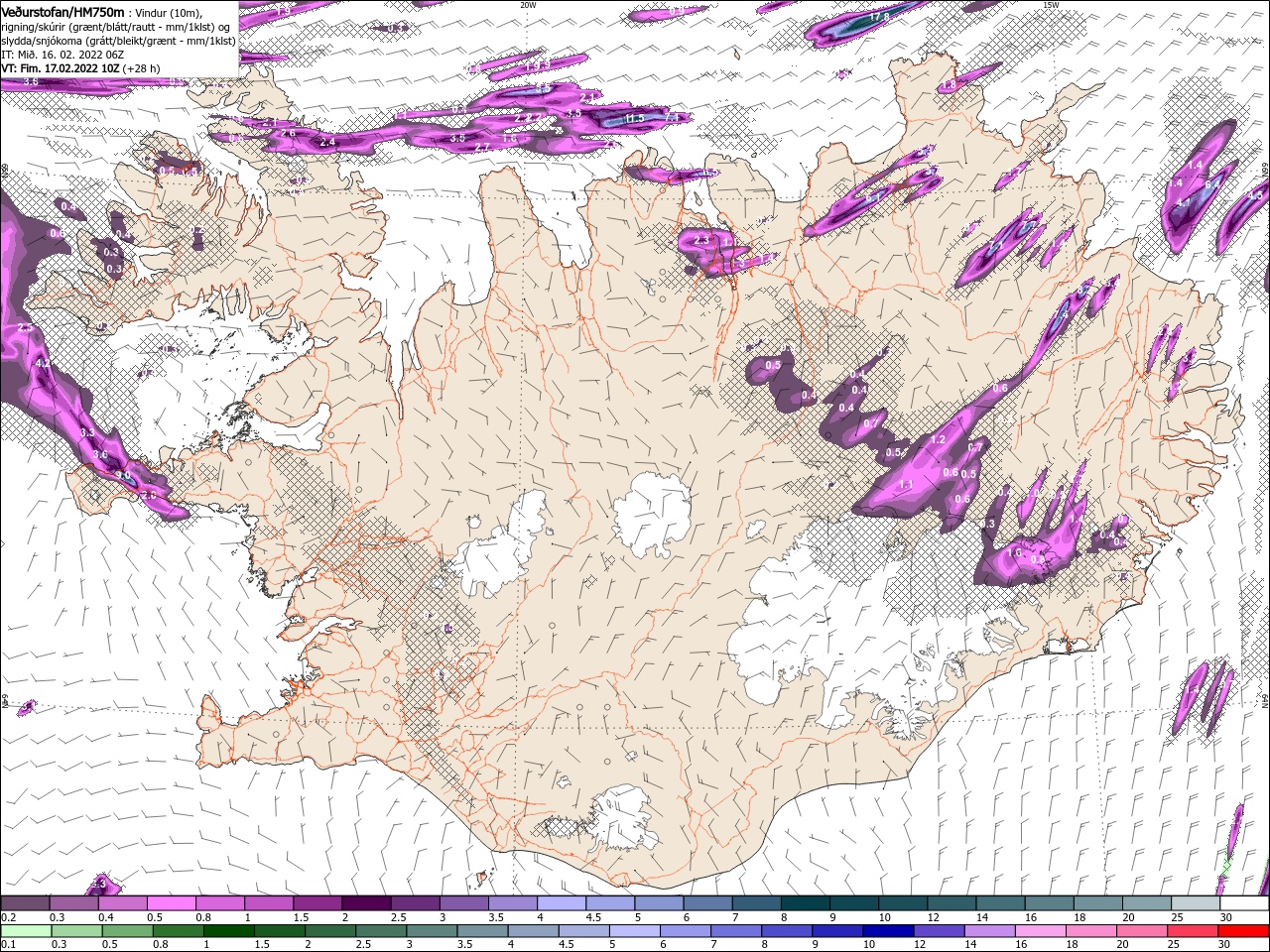
Task: Click the 15W longitude label
Action: (1051, 5)
